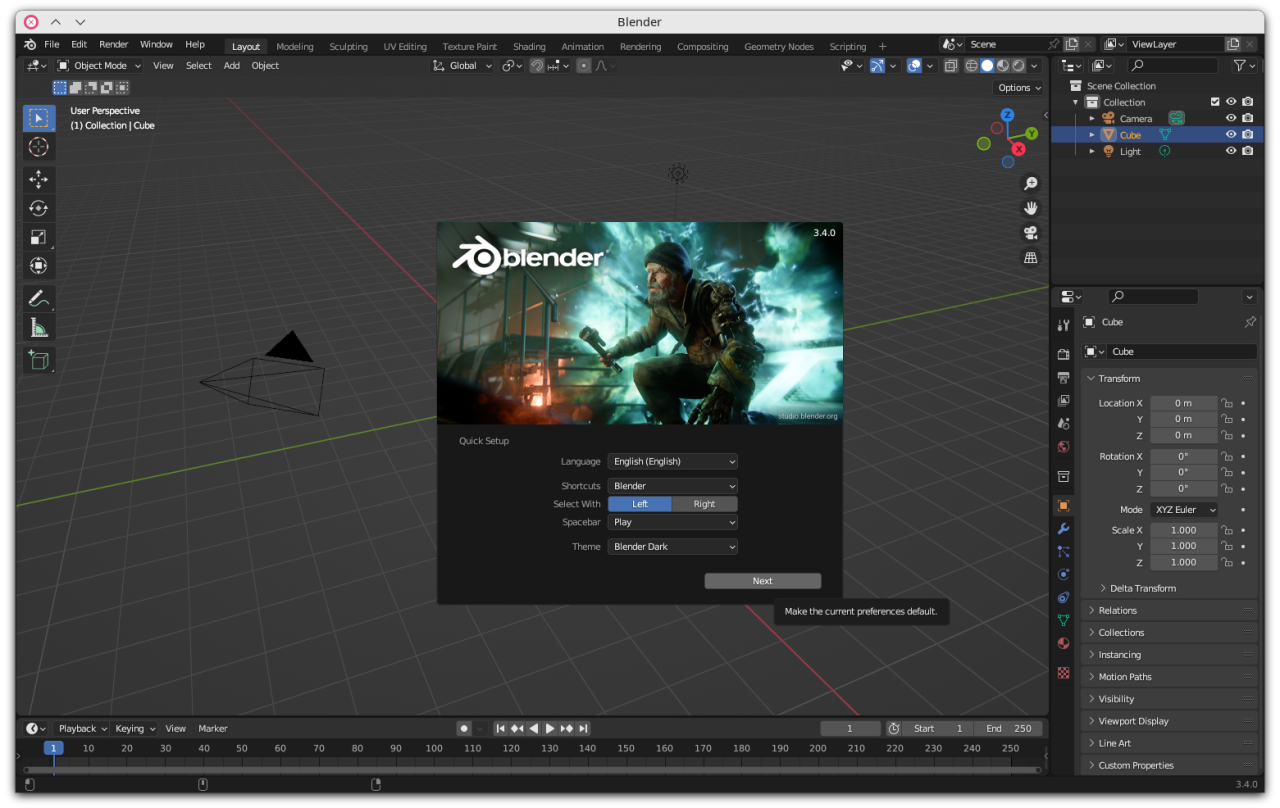Open the Particles properties tab
Screen dimensions: 1280x808
coord(1063,551)
